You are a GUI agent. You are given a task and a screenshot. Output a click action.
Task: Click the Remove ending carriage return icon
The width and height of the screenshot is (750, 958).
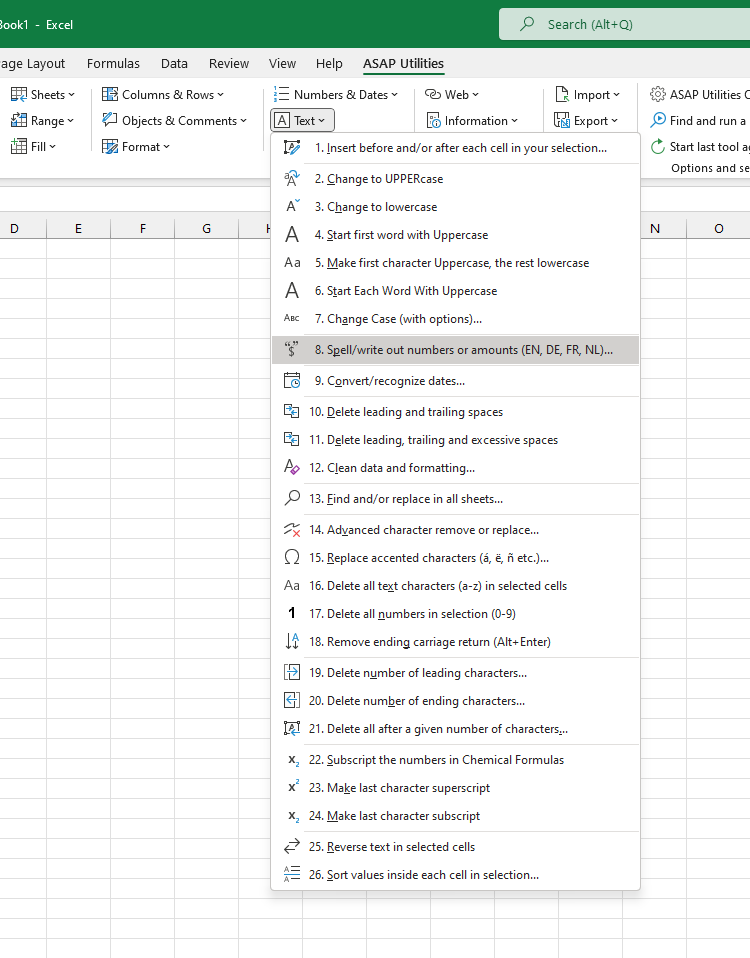[x=292, y=642]
